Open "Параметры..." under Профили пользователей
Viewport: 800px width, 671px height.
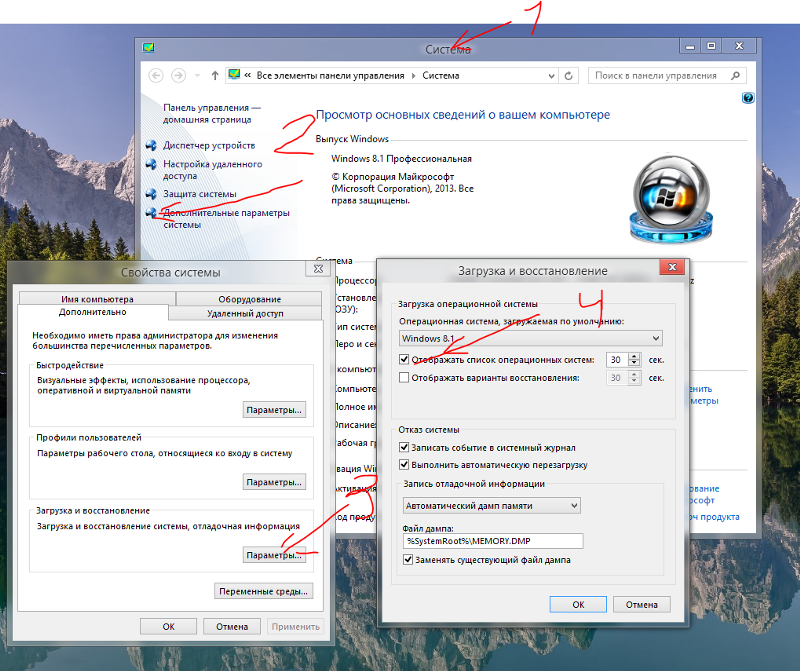(274, 482)
